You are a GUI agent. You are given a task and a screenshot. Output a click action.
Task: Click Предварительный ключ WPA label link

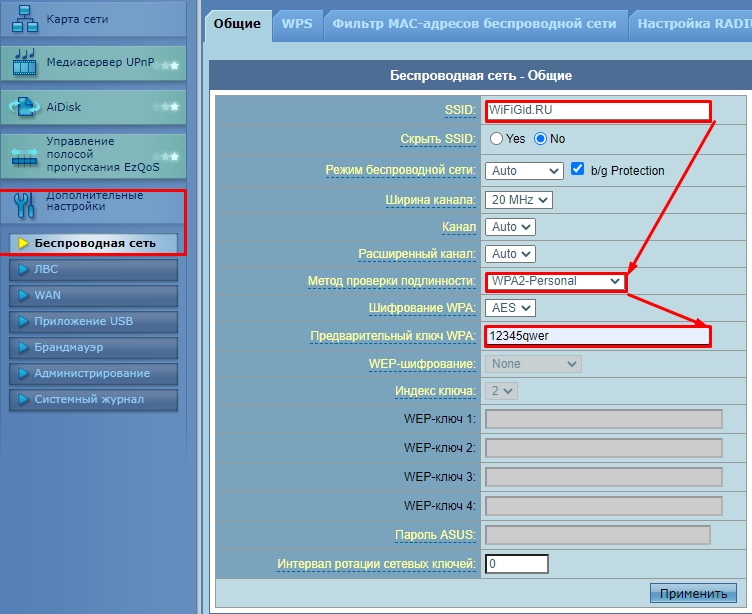pos(393,336)
